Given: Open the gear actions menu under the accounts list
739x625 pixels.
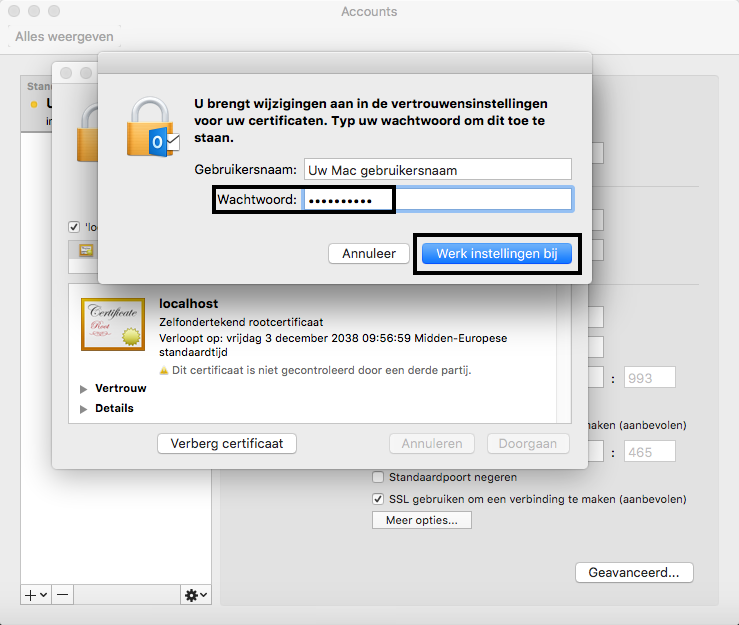Looking at the screenshot, I should (195, 594).
